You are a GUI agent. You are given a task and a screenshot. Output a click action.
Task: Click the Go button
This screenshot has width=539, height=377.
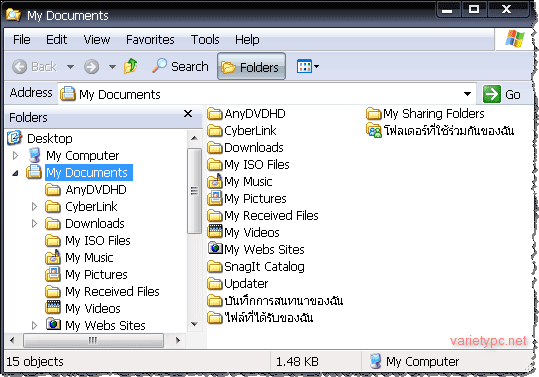(502, 94)
